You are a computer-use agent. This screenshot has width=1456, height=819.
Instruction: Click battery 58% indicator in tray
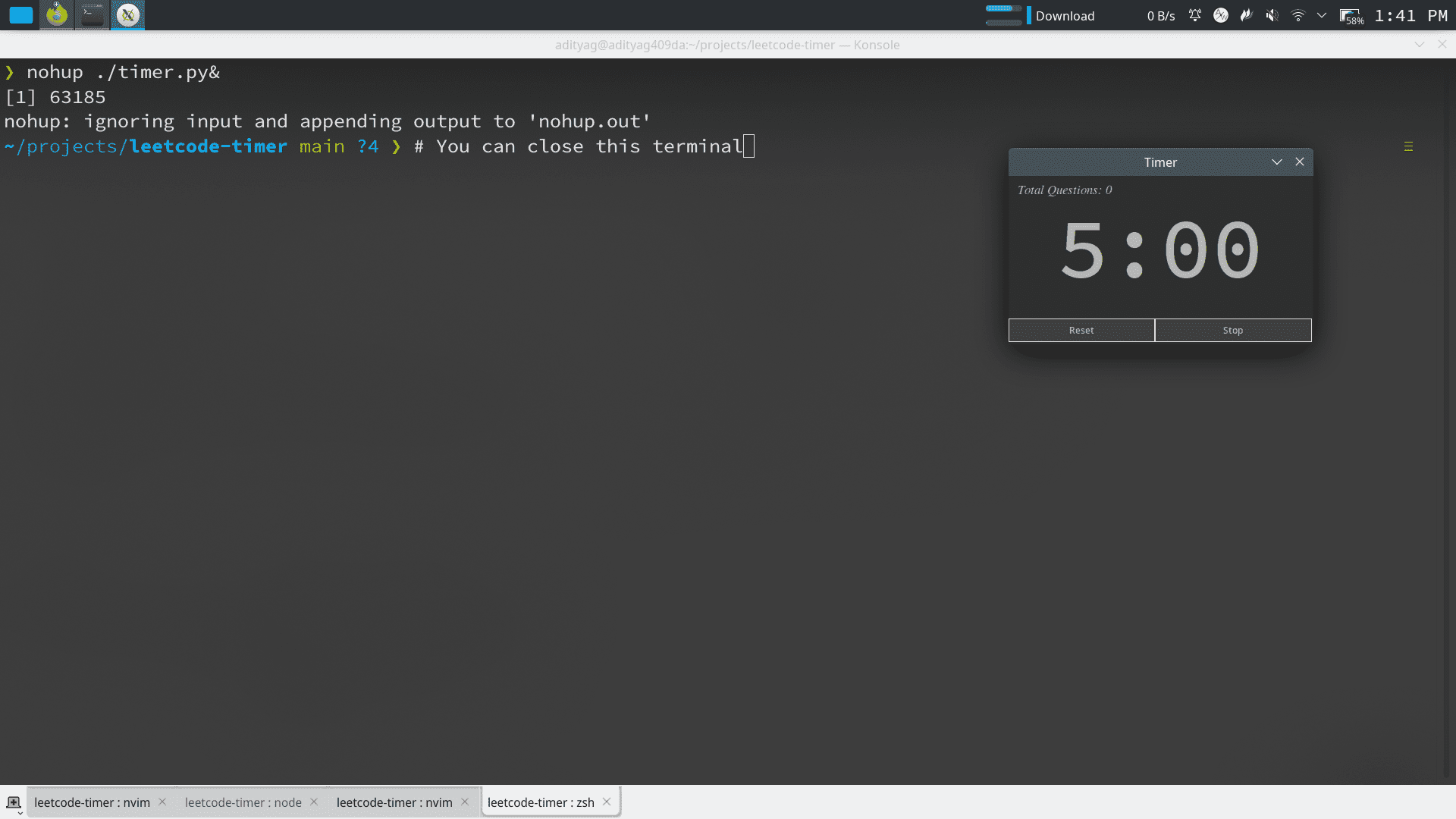coord(1351,16)
